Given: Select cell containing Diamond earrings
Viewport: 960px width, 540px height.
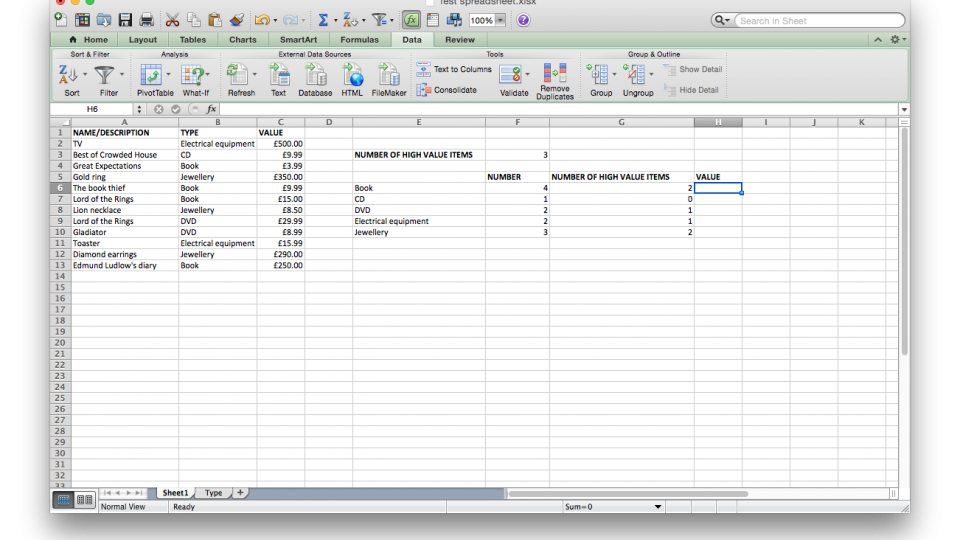Looking at the screenshot, I should click(x=125, y=254).
